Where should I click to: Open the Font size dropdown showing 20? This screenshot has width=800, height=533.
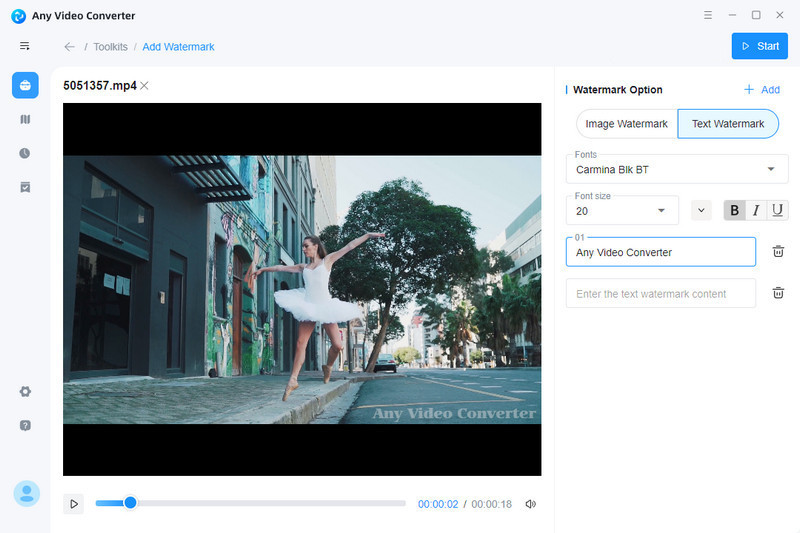coord(622,211)
